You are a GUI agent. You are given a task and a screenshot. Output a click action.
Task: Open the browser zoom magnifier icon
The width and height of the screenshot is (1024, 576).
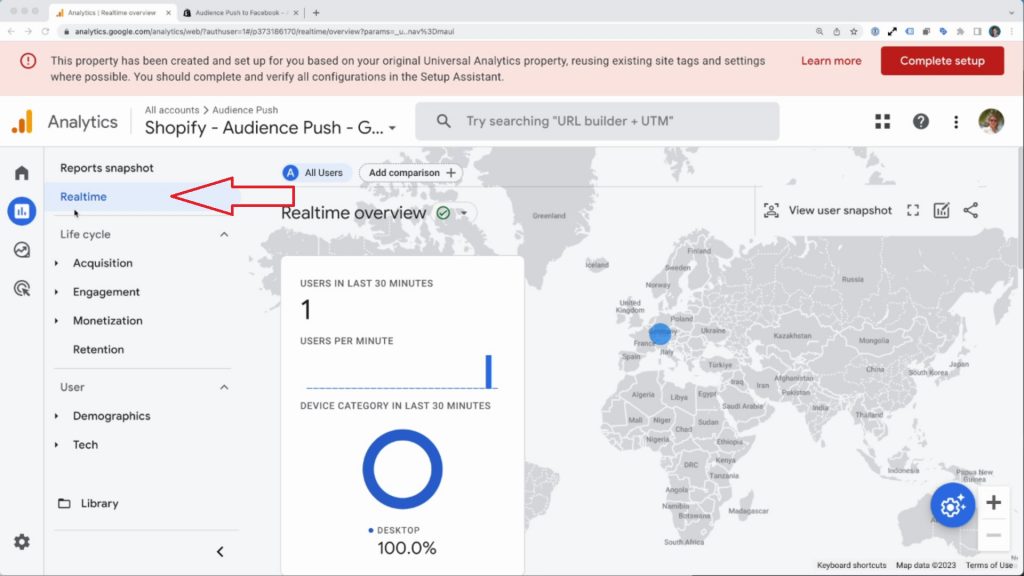coord(819,31)
